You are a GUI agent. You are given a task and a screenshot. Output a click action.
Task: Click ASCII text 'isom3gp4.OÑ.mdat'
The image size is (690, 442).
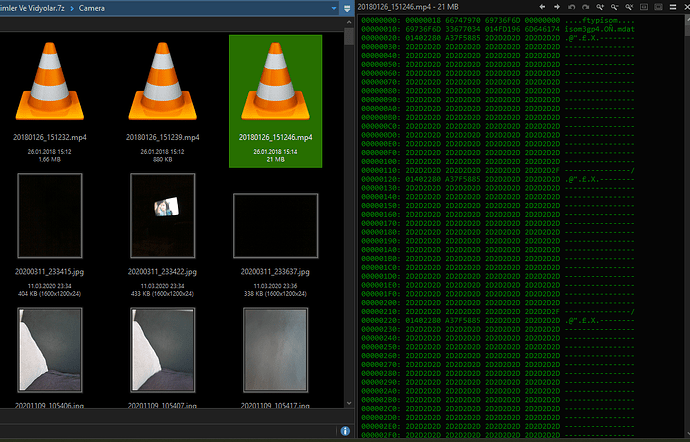coord(600,29)
